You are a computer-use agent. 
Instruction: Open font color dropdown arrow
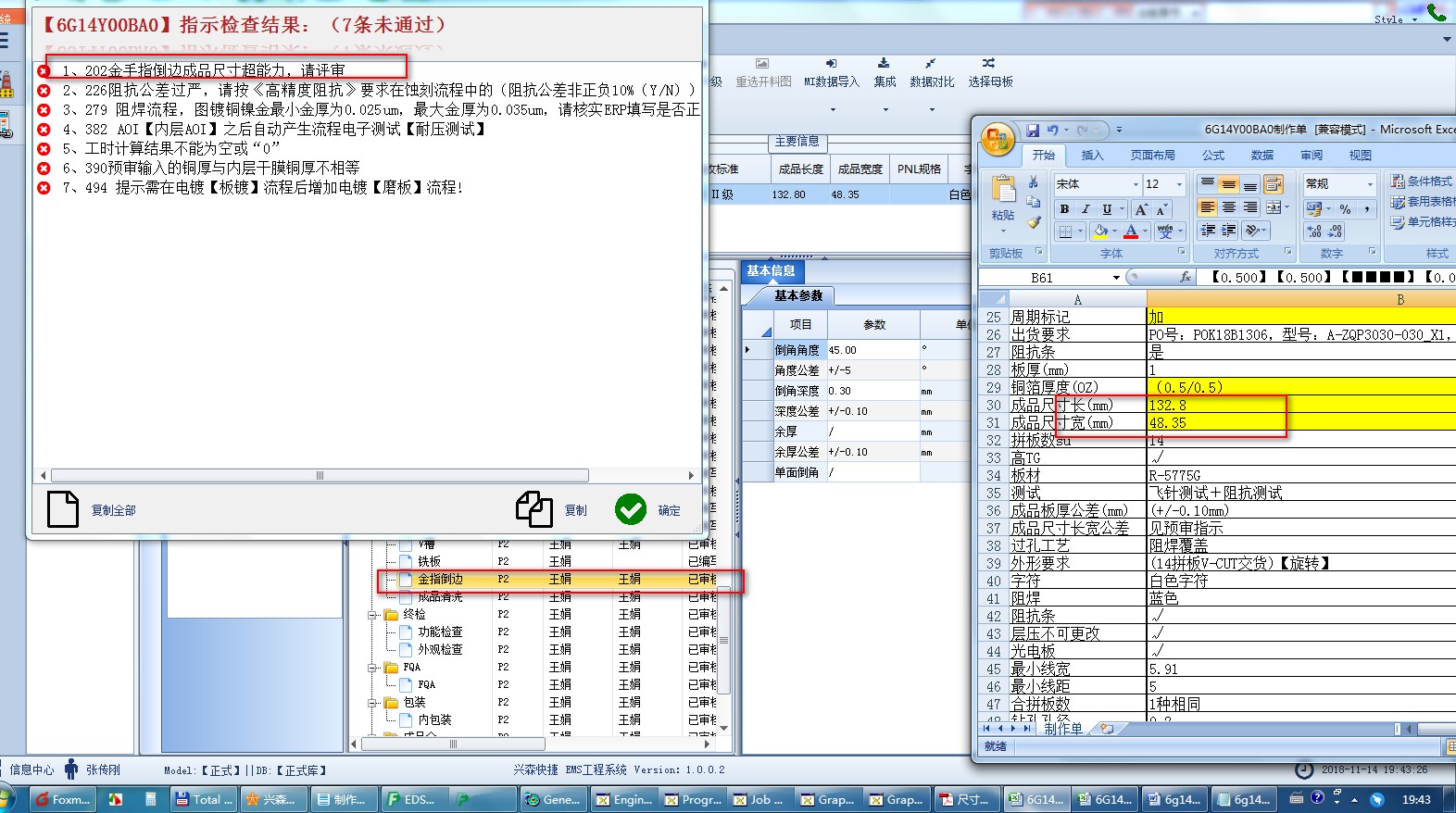pos(1146,231)
